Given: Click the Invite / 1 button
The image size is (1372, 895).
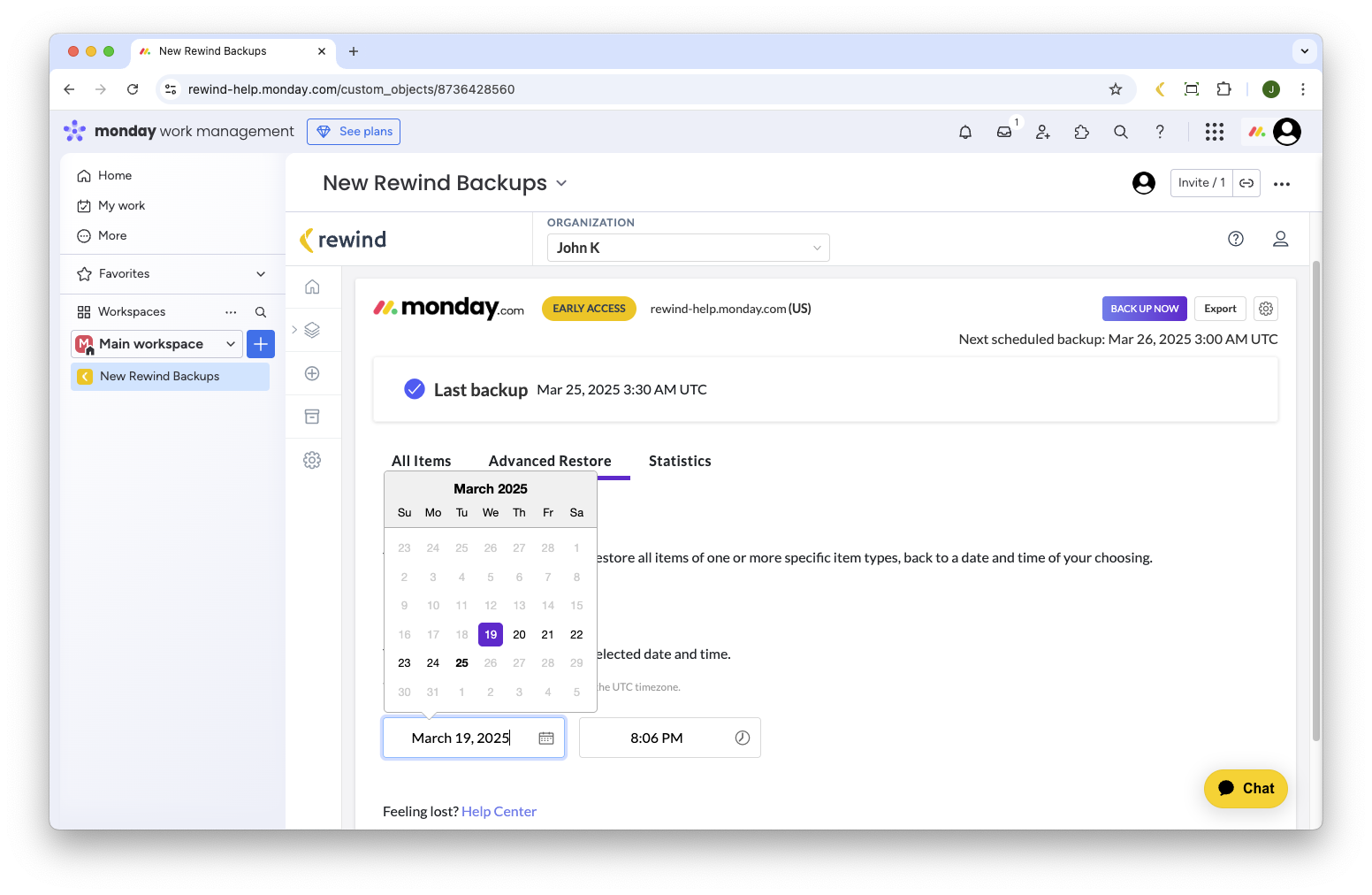Looking at the screenshot, I should click(x=1201, y=183).
